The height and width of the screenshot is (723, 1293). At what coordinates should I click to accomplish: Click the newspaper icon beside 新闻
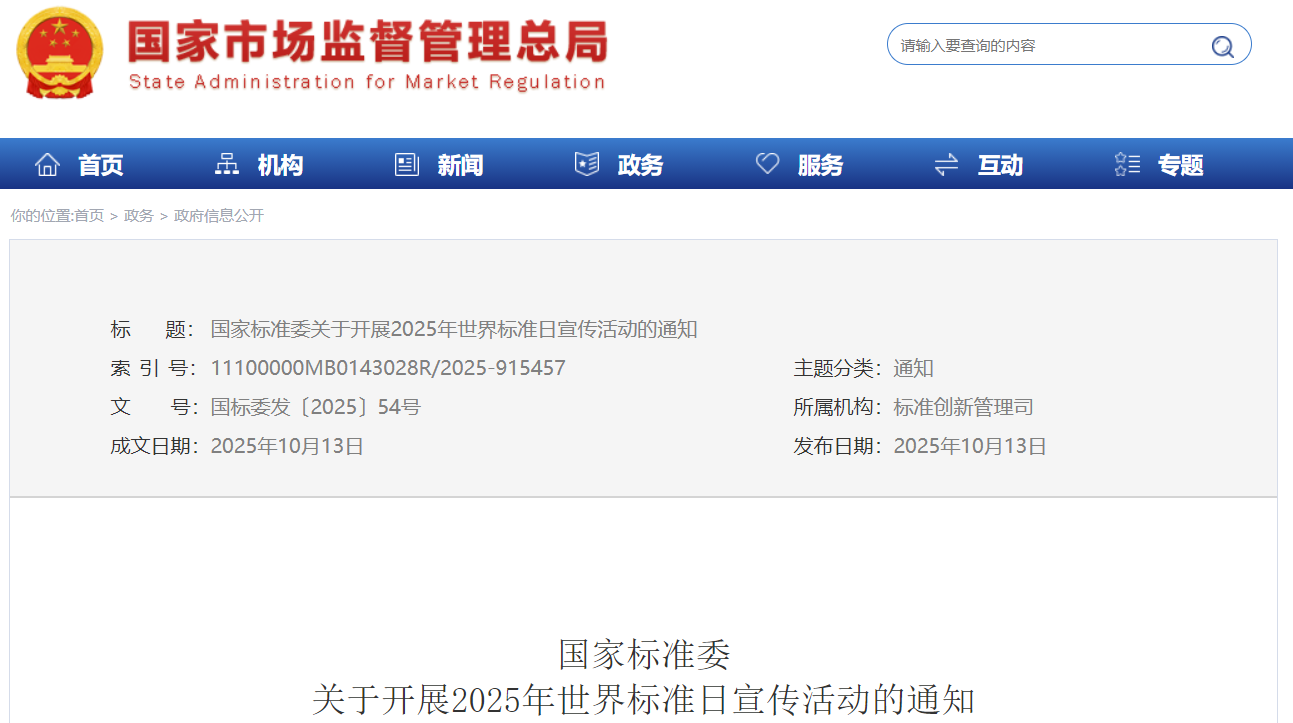pyautogui.click(x=407, y=165)
